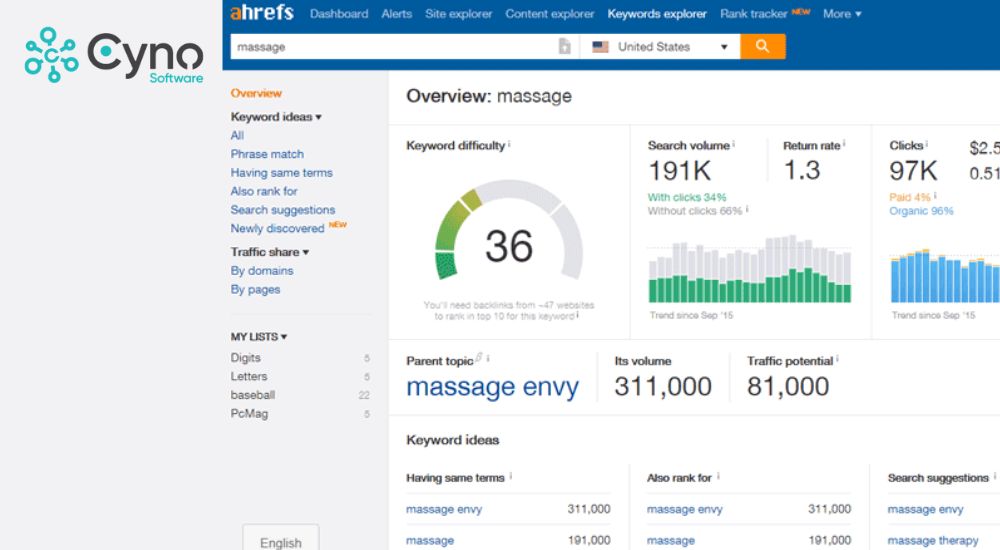Open the Digits list
Screen dimensions: 1000x550
coord(246,357)
